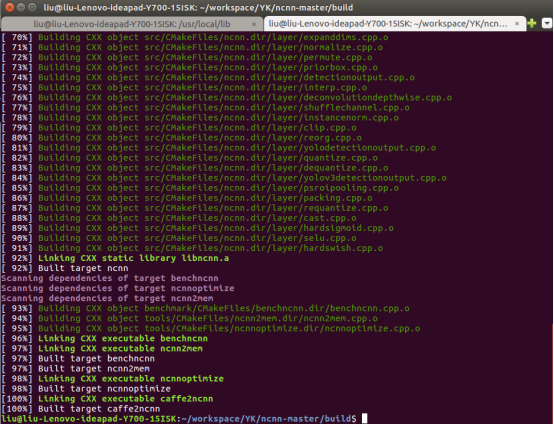Click the line building benchncnn.cpp.o

(x=205, y=308)
